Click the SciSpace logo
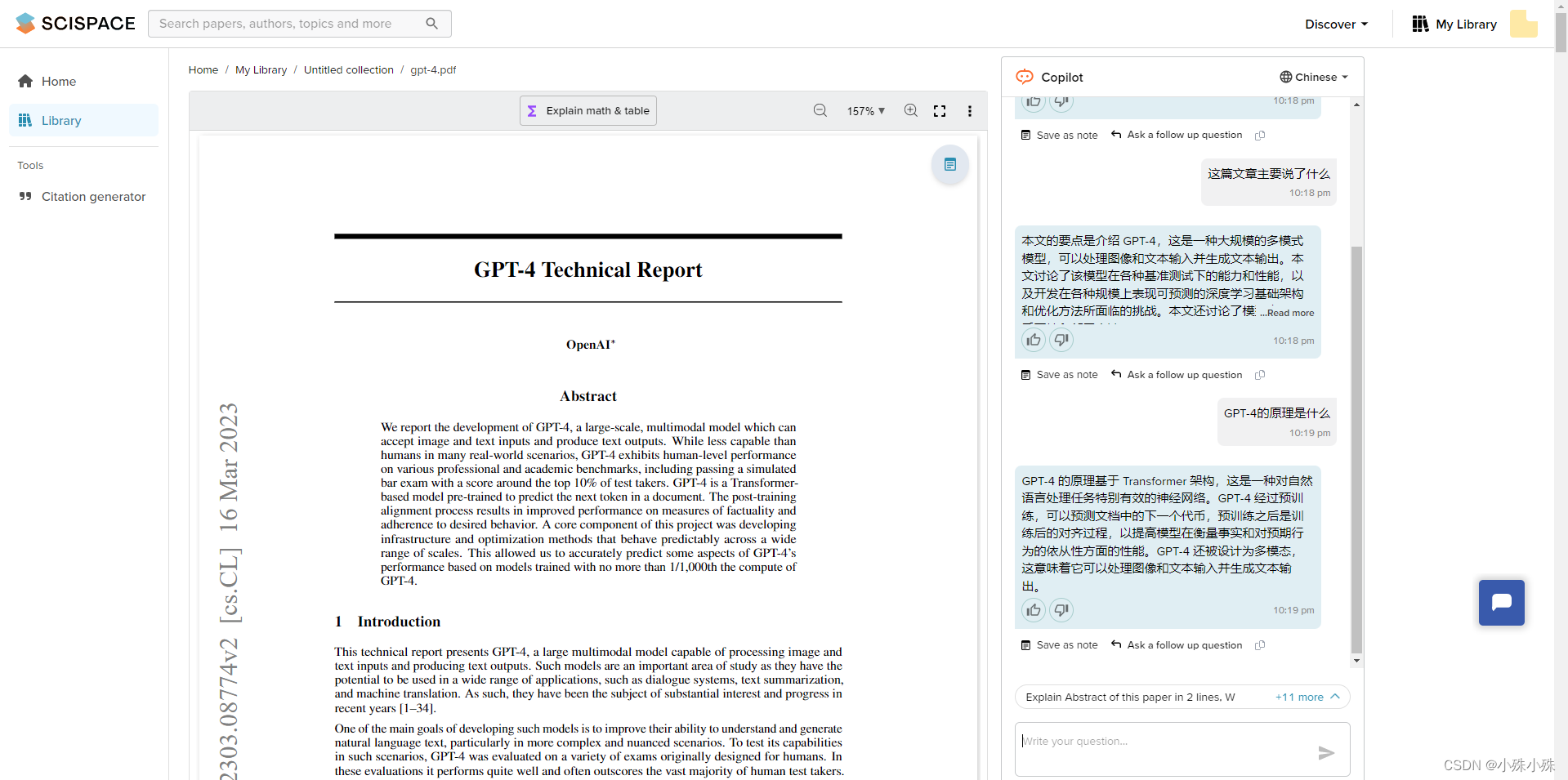This screenshot has height=780, width=1568. 75,24
